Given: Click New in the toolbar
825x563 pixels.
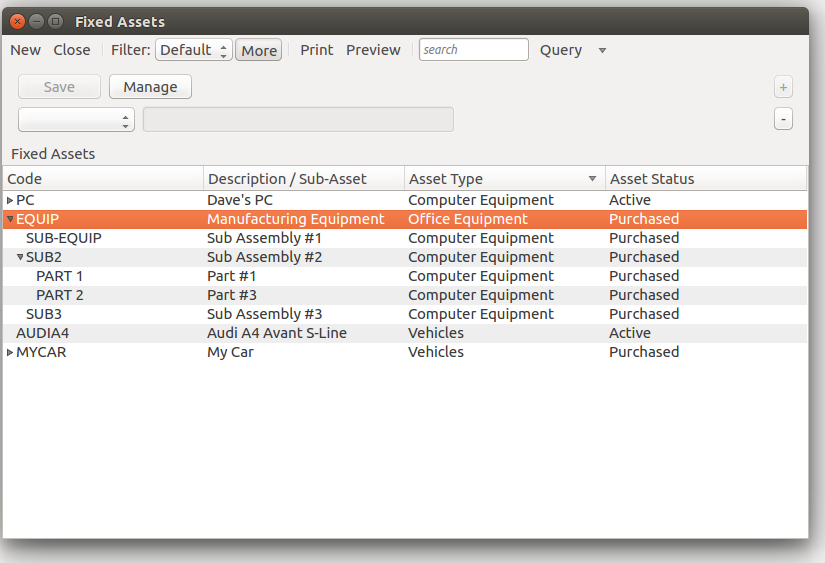Looking at the screenshot, I should pos(26,50).
